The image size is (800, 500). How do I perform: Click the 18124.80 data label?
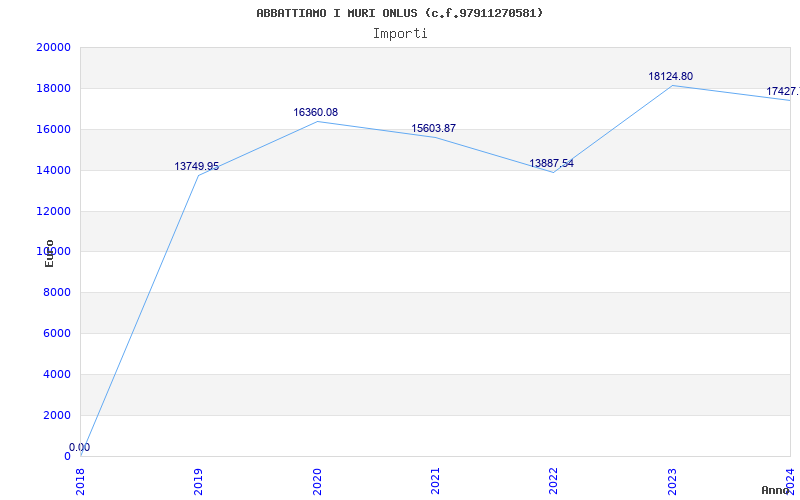pyautogui.click(x=670, y=76)
